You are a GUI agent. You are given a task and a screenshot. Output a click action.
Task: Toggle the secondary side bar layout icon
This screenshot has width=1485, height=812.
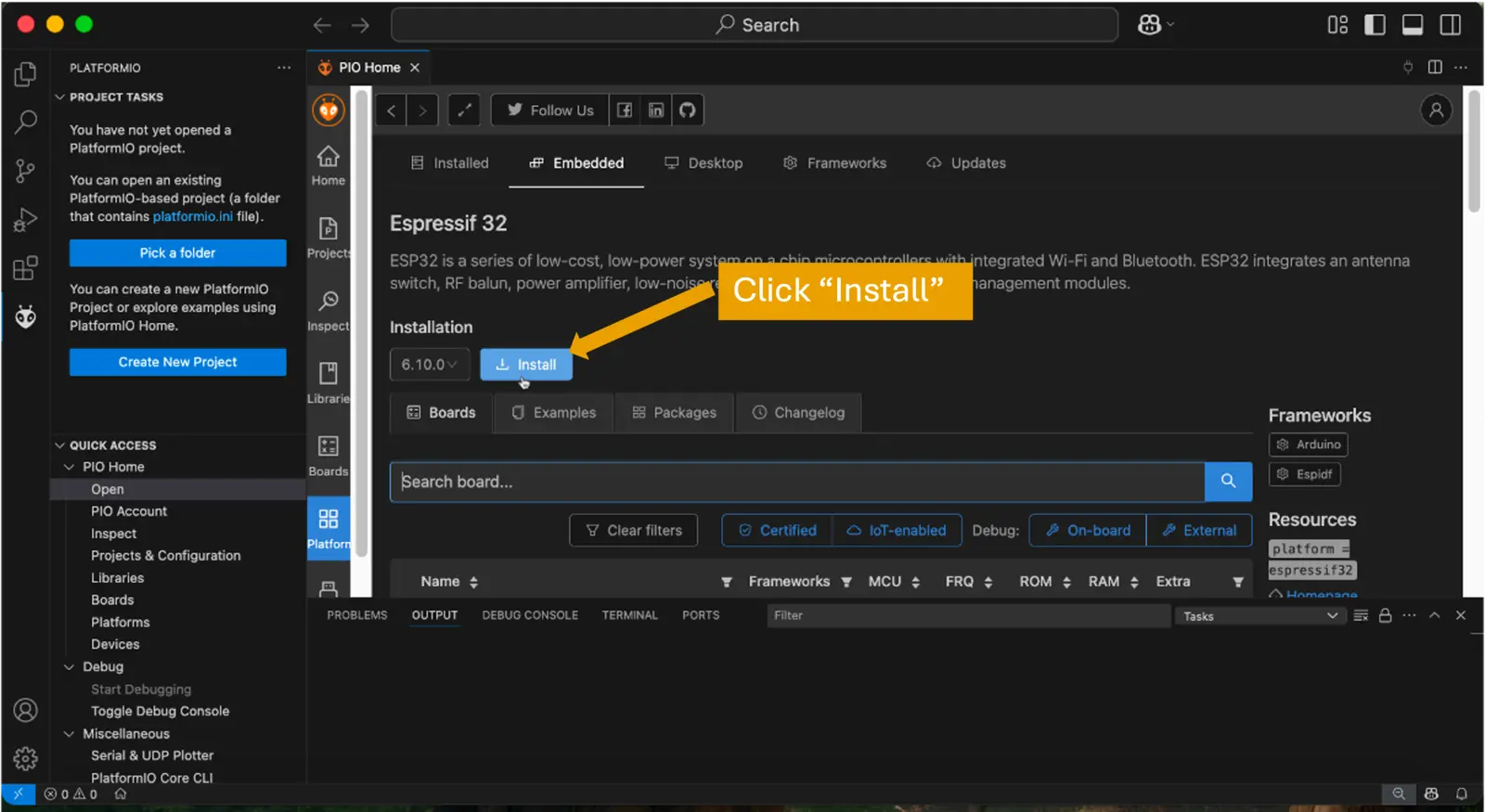[x=1450, y=25]
